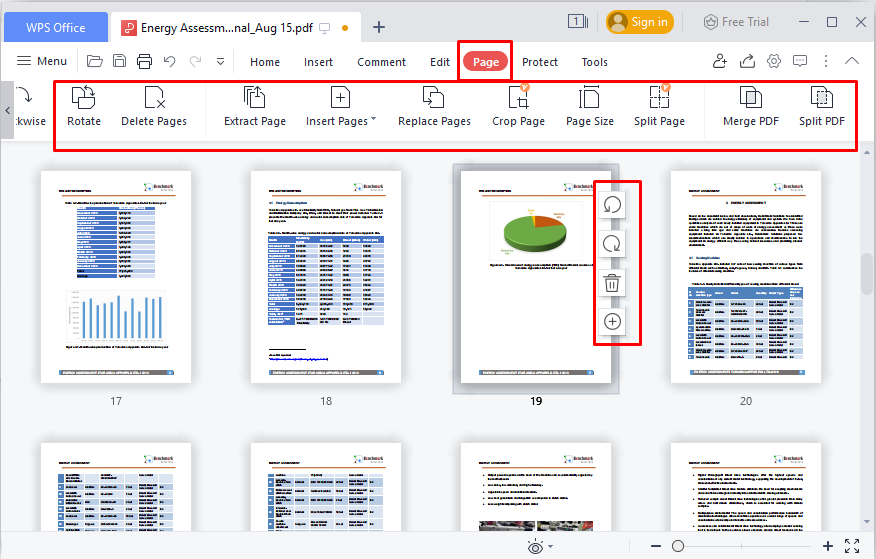The image size is (876, 559).
Task: Click the Rotate pages tool
Action: 84,107
